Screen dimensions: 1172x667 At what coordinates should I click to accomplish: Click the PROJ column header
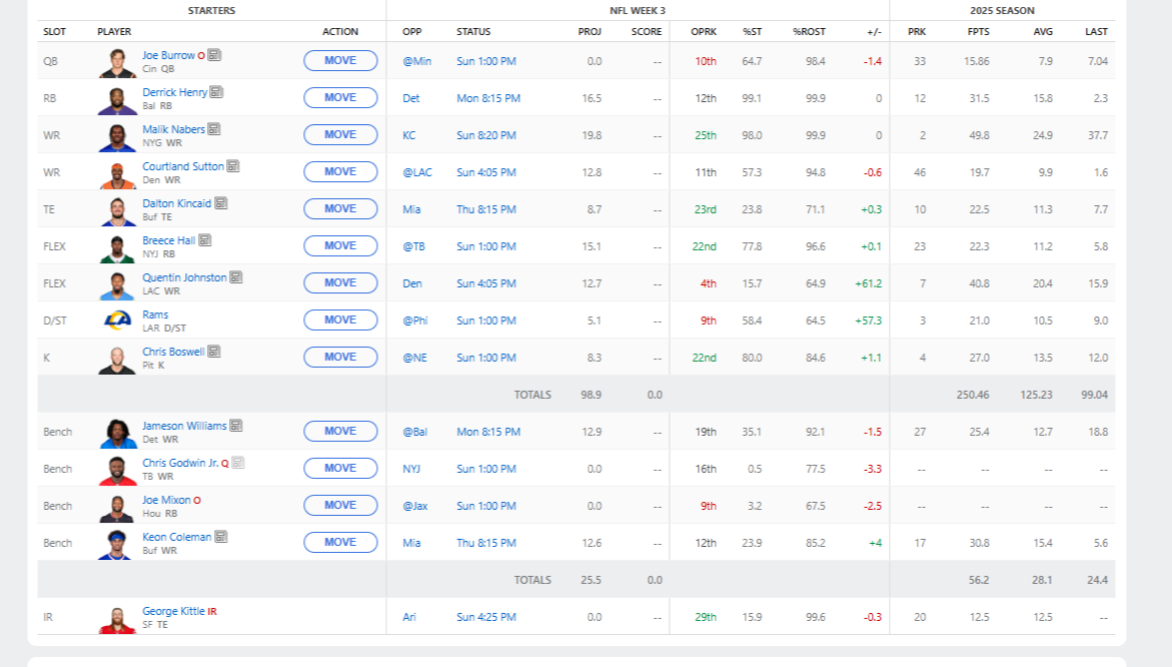pos(590,31)
